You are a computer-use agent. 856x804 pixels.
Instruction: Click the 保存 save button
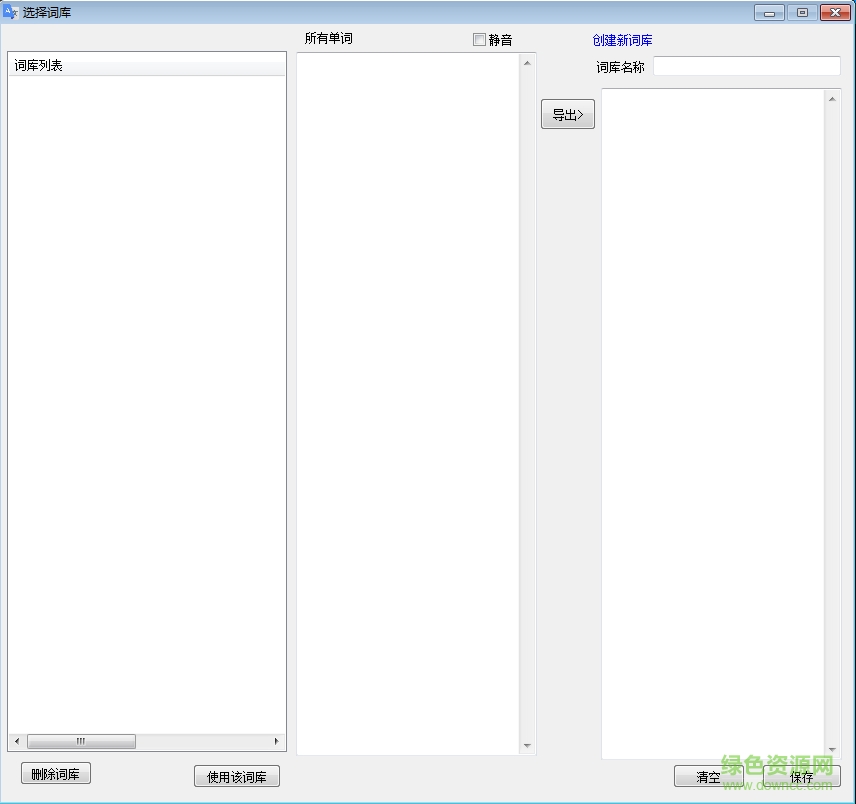click(801, 776)
